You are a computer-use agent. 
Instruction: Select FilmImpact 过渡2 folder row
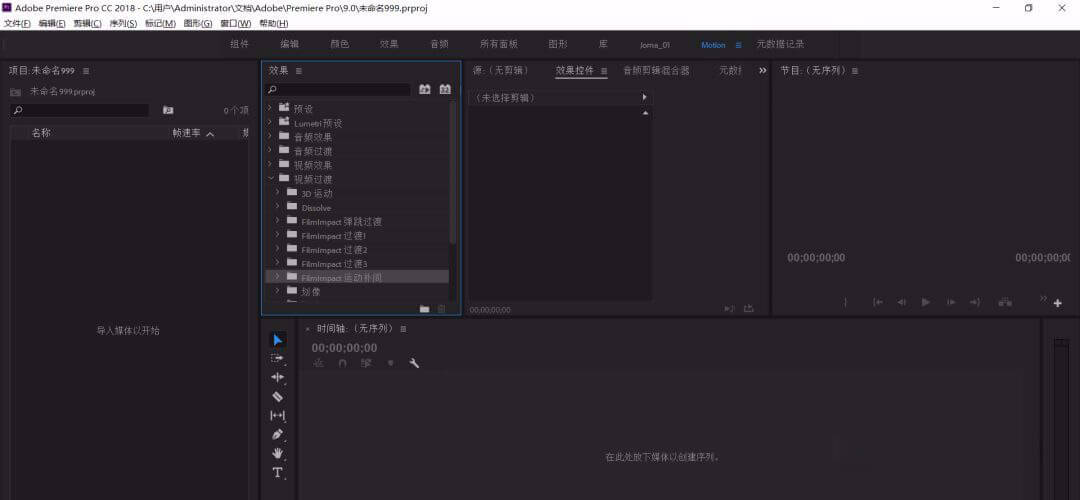[357, 249]
